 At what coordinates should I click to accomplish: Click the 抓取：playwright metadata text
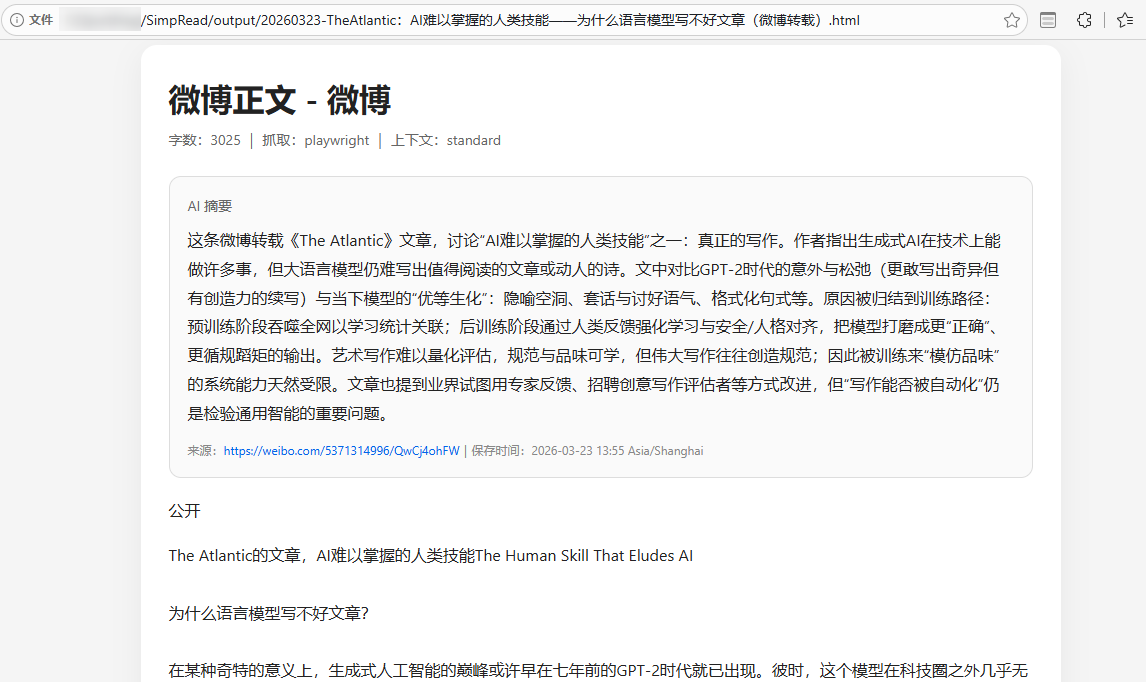tap(315, 141)
